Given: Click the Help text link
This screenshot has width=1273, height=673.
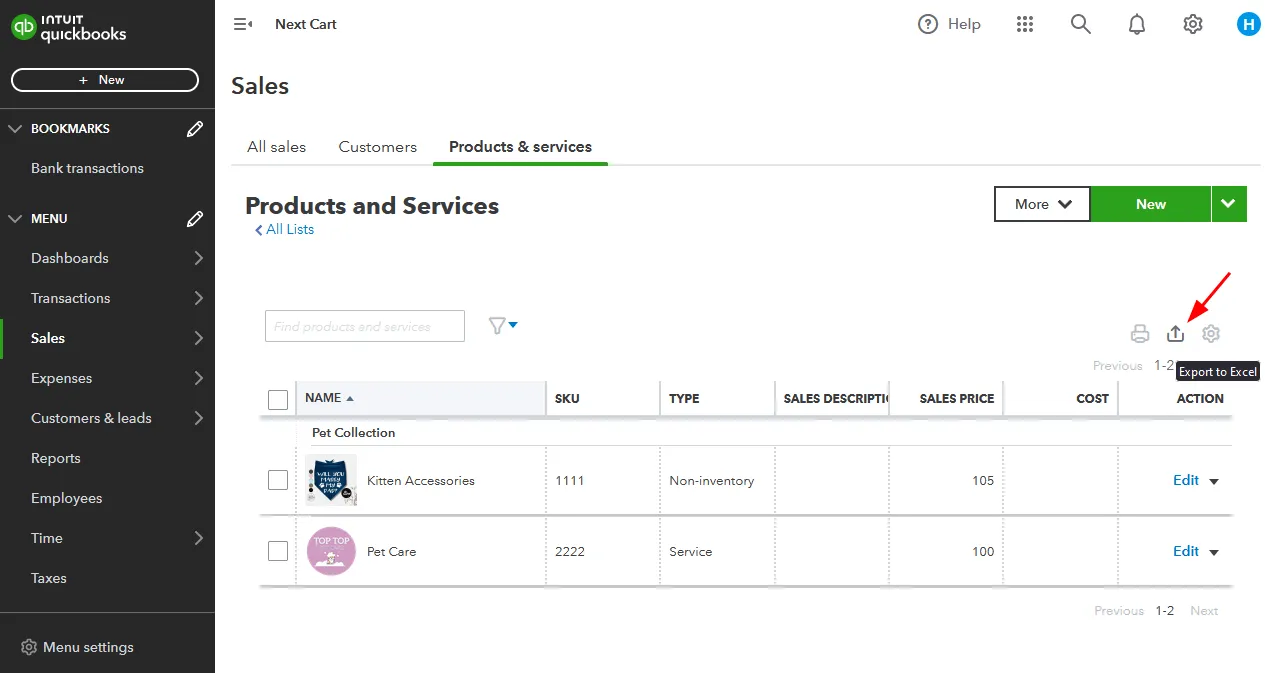Looking at the screenshot, I should 964,24.
